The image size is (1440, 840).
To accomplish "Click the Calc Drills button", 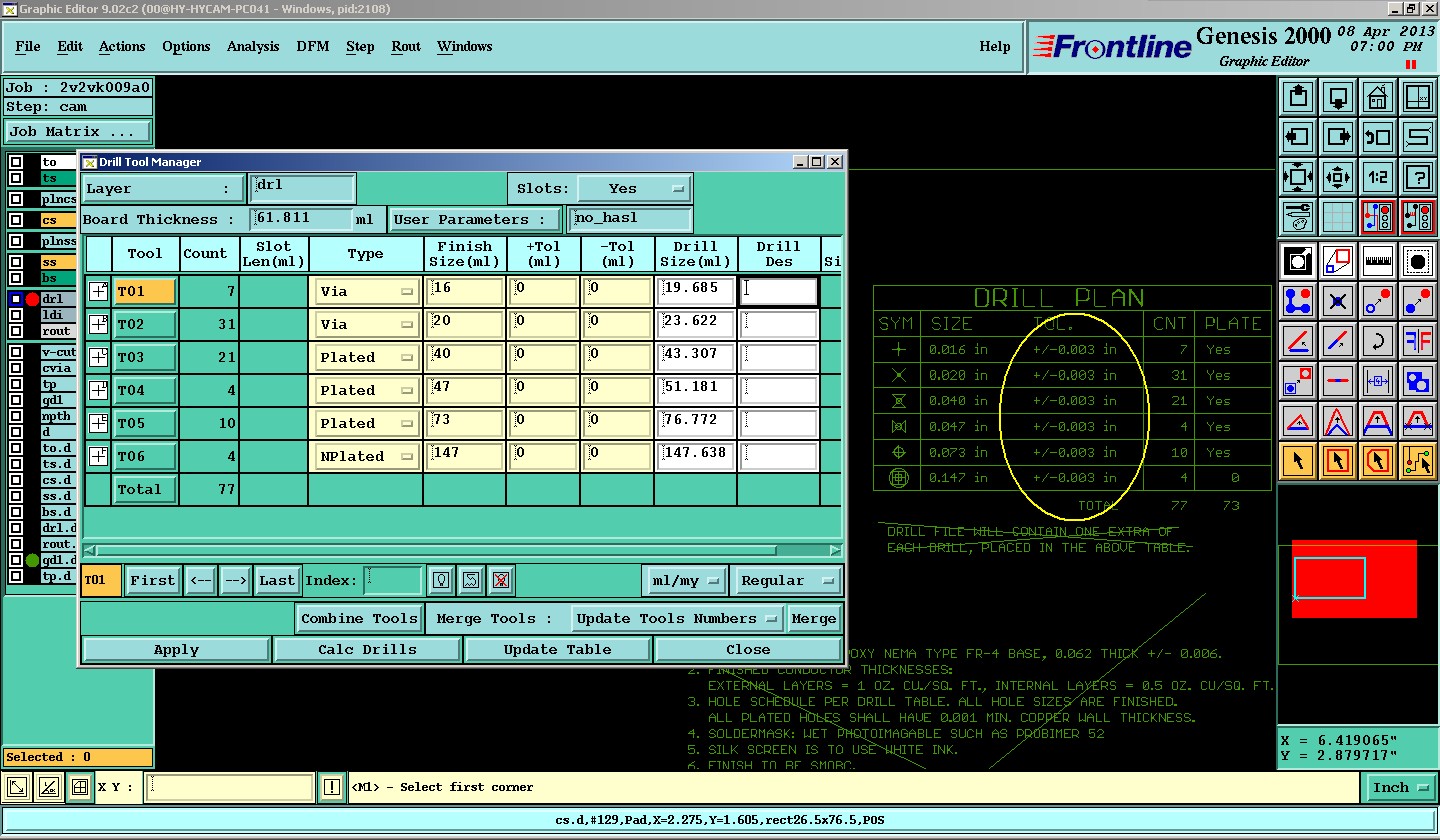I will pos(367,650).
